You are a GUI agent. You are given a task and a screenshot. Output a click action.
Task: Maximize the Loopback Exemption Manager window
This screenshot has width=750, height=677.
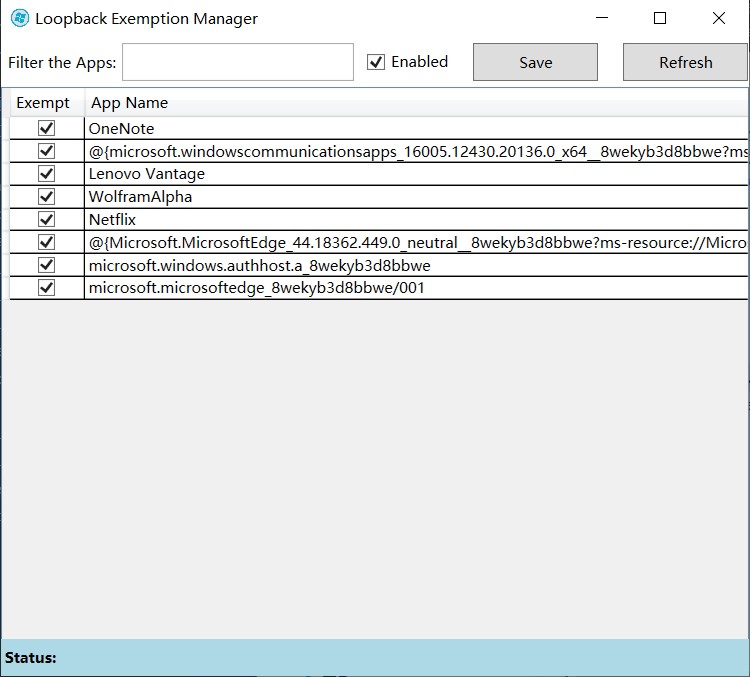(x=660, y=18)
